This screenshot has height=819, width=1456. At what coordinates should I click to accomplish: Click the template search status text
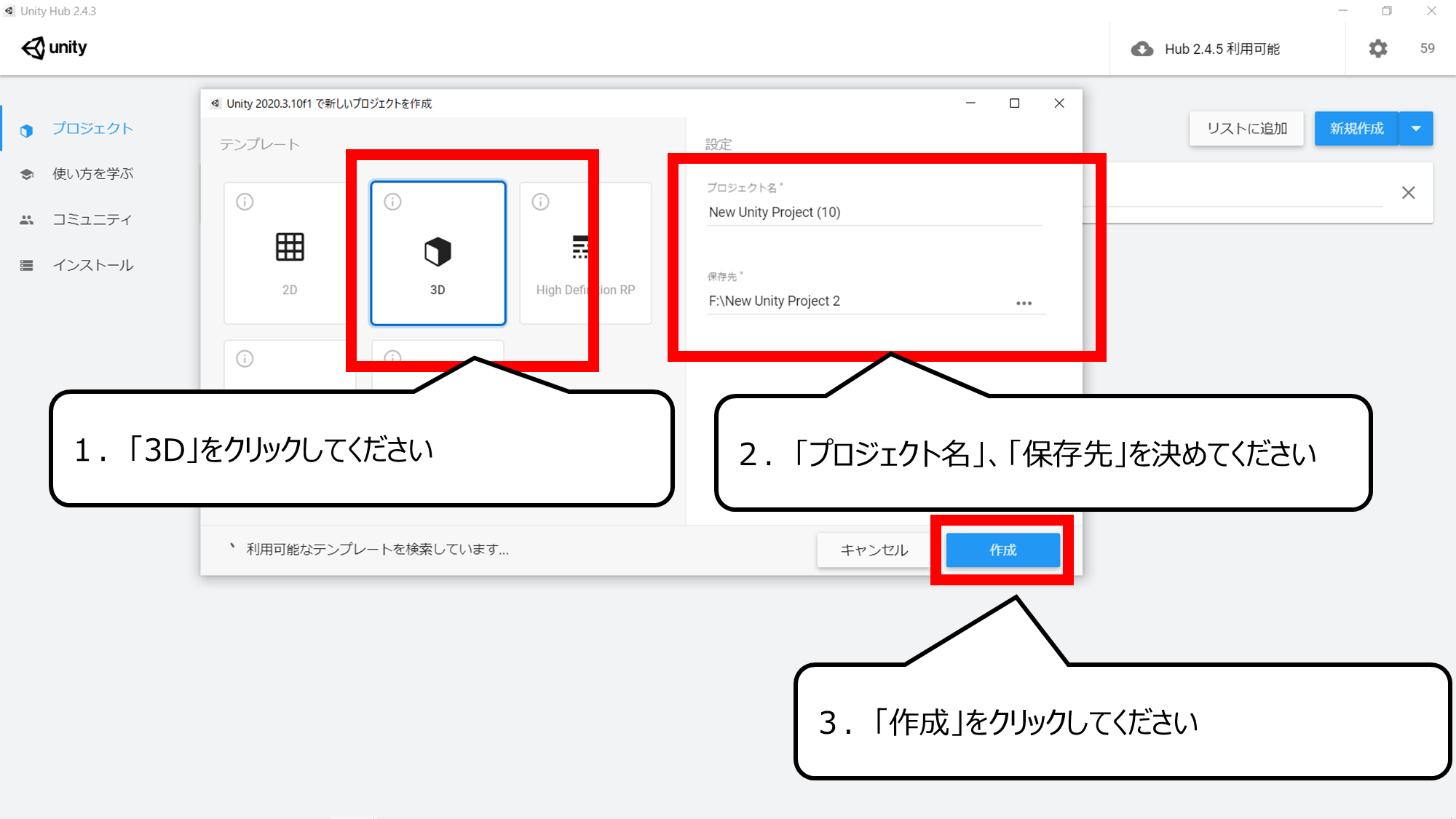click(377, 550)
